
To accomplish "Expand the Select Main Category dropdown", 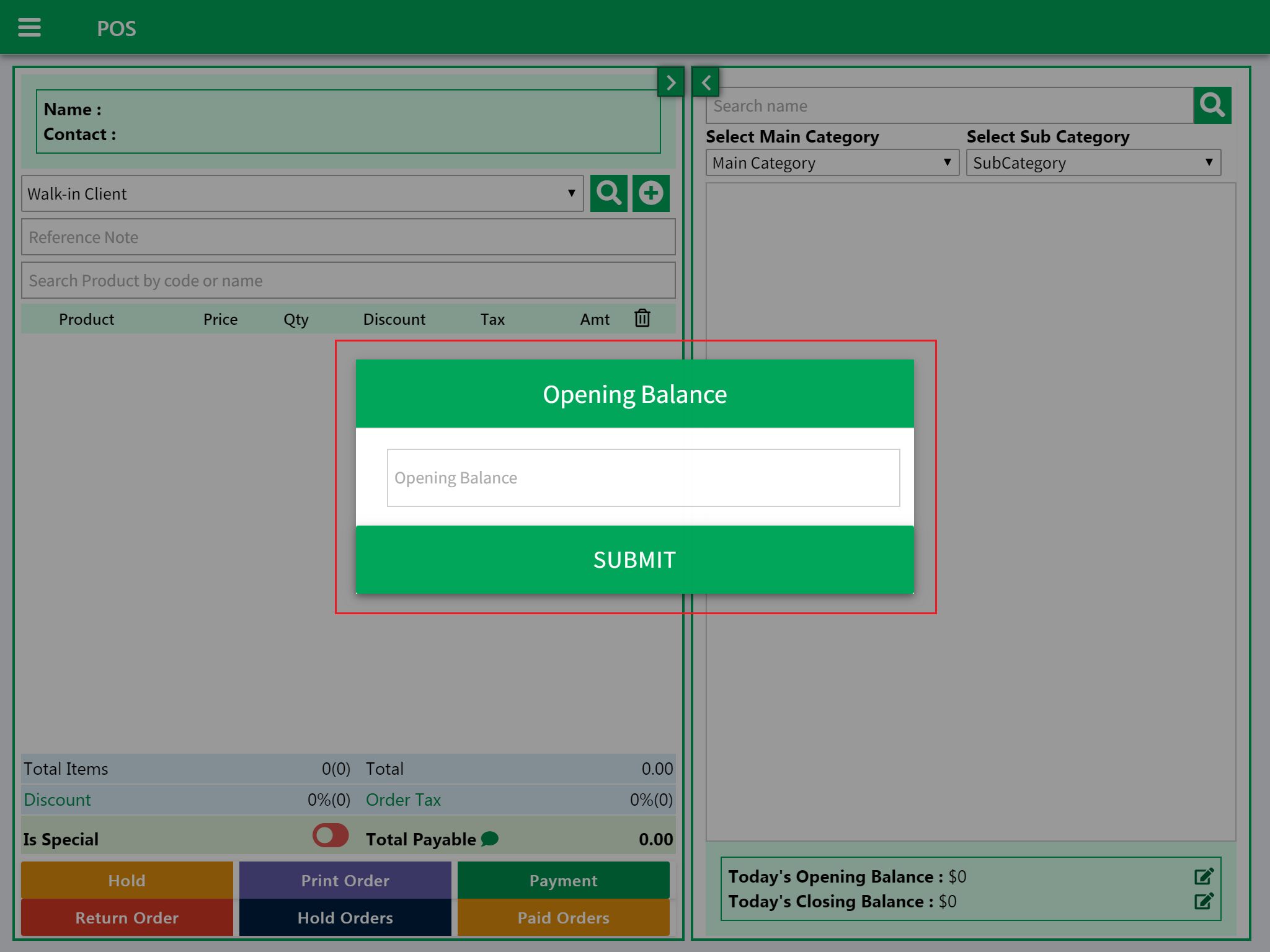I will pyautogui.click(x=830, y=163).
